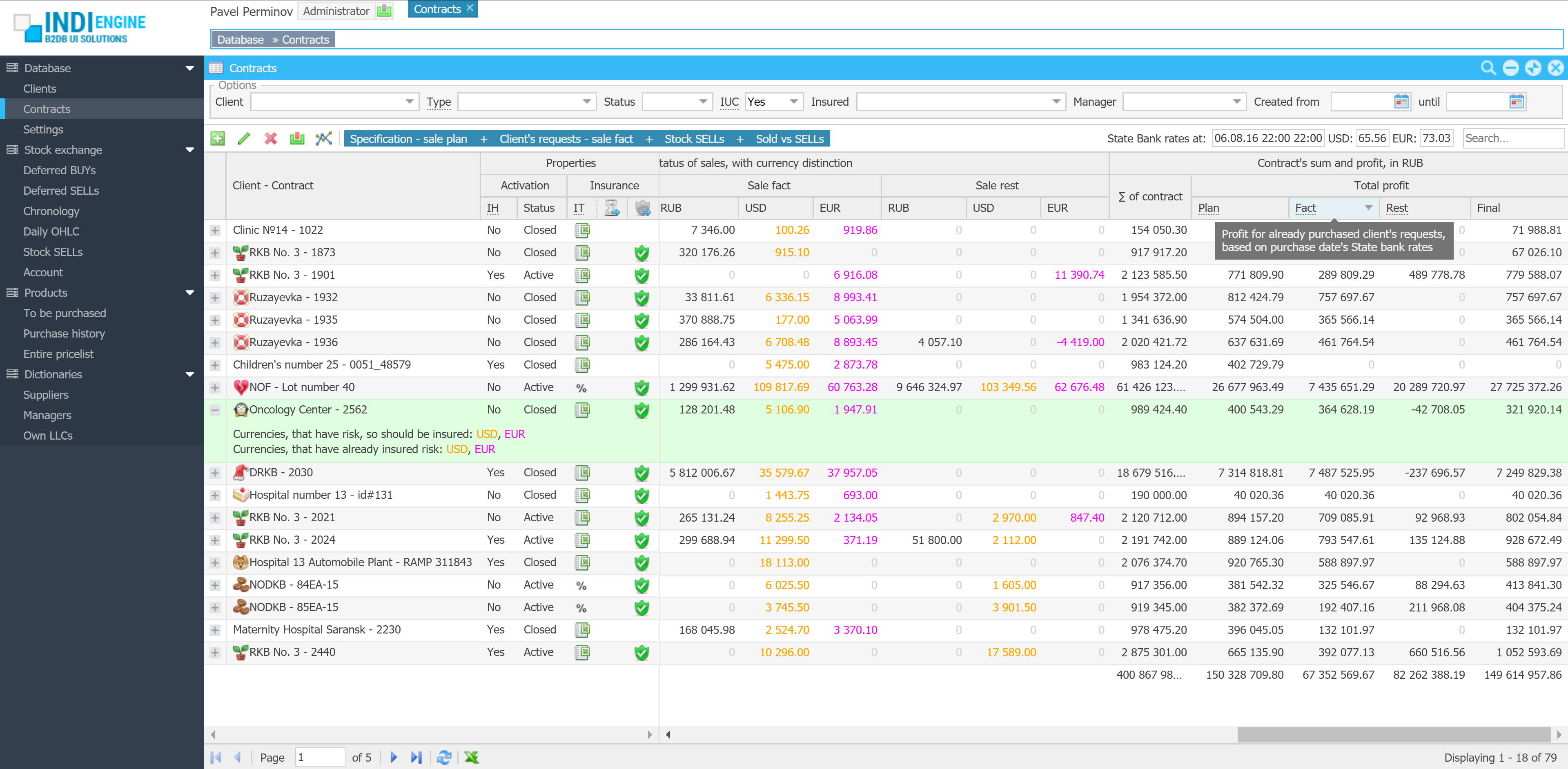
Task: Click Specification - sale plan button
Action: pyautogui.click(x=408, y=139)
